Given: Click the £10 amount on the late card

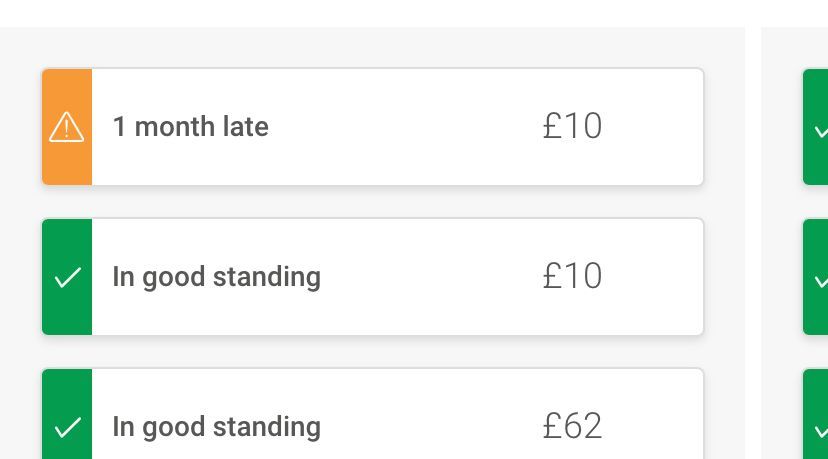Looking at the screenshot, I should pyautogui.click(x=572, y=126).
